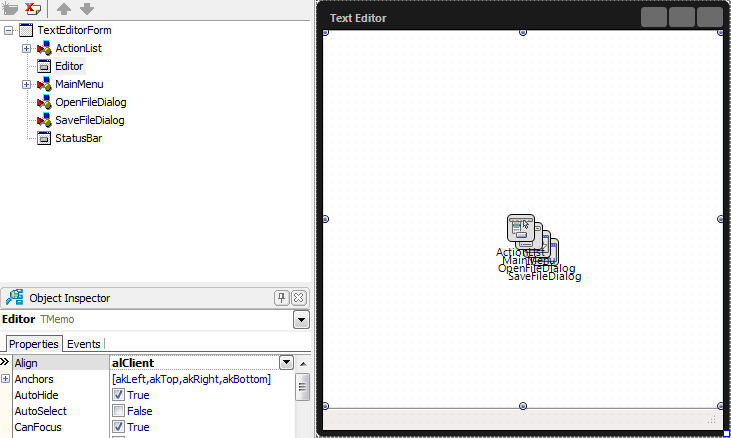
Task: Expand the Anchors property sub-items
Action: (x=6, y=379)
